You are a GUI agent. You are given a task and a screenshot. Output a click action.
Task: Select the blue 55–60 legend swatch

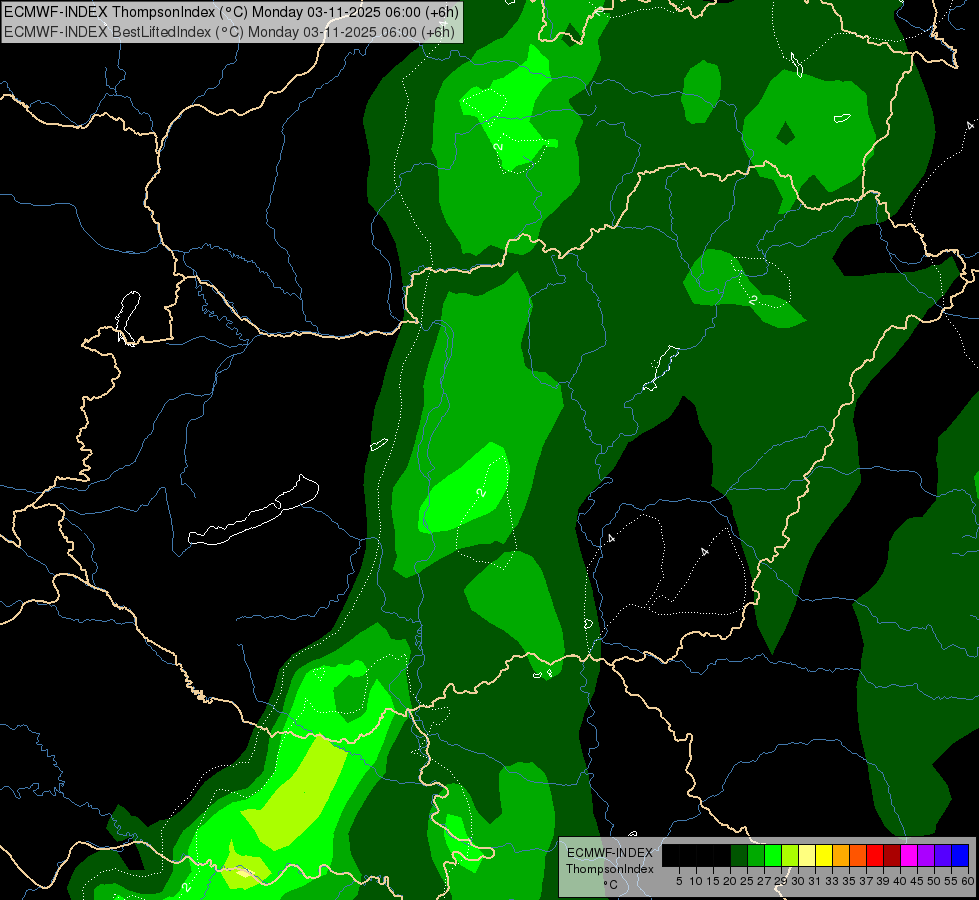(960, 855)
